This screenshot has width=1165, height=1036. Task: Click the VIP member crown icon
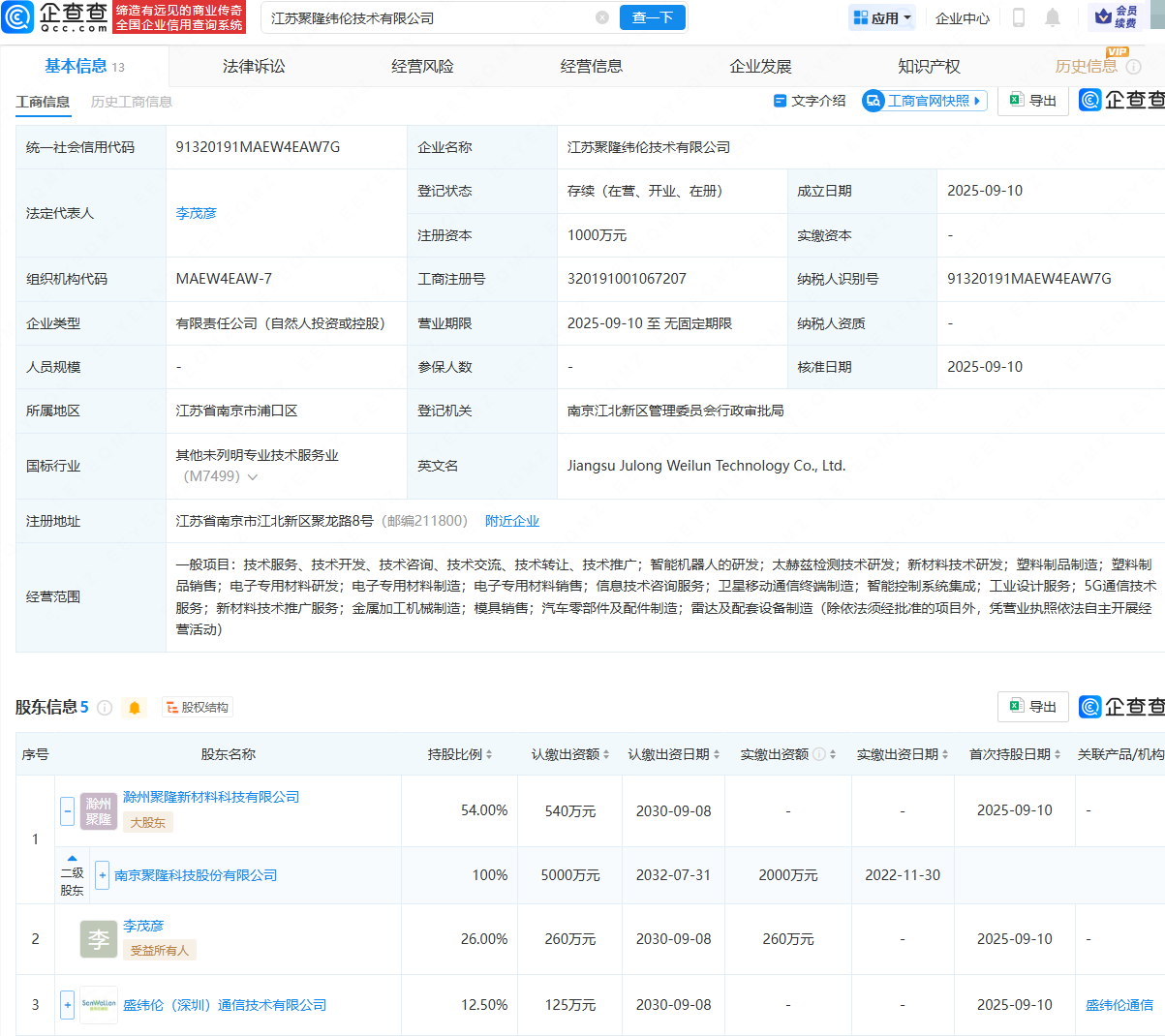click(x=1103, y=17)
